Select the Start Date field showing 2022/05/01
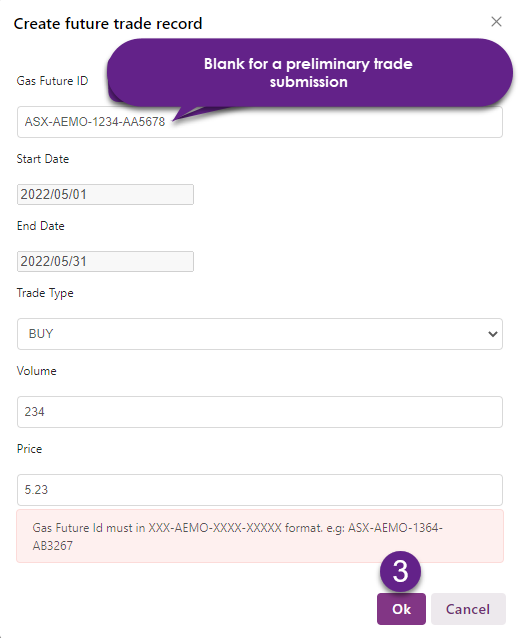Image resolution: width=524 pixels, height=638 pixels. click(105, 194)
